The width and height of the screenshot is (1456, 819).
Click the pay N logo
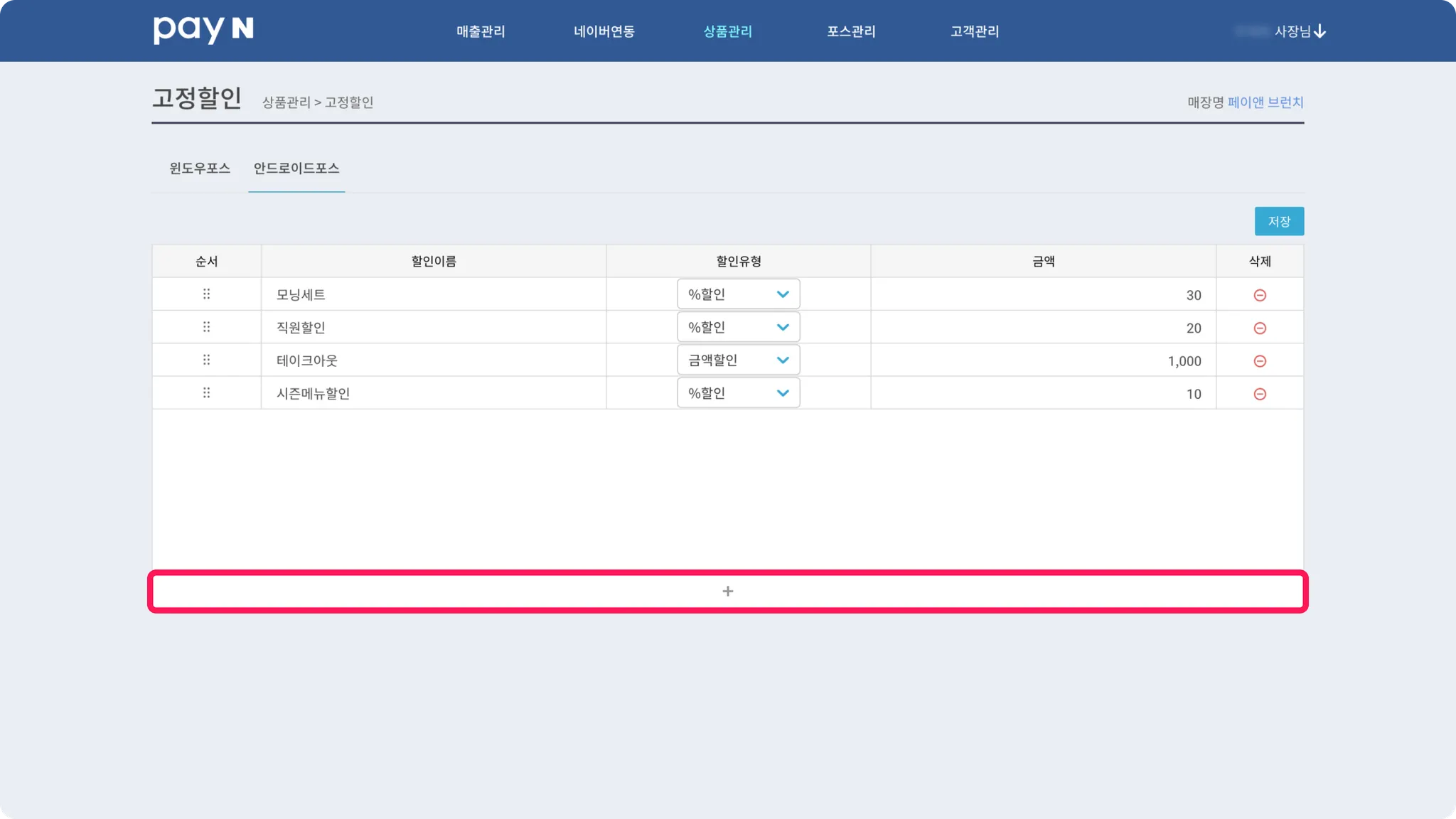(x=203, y=30)
